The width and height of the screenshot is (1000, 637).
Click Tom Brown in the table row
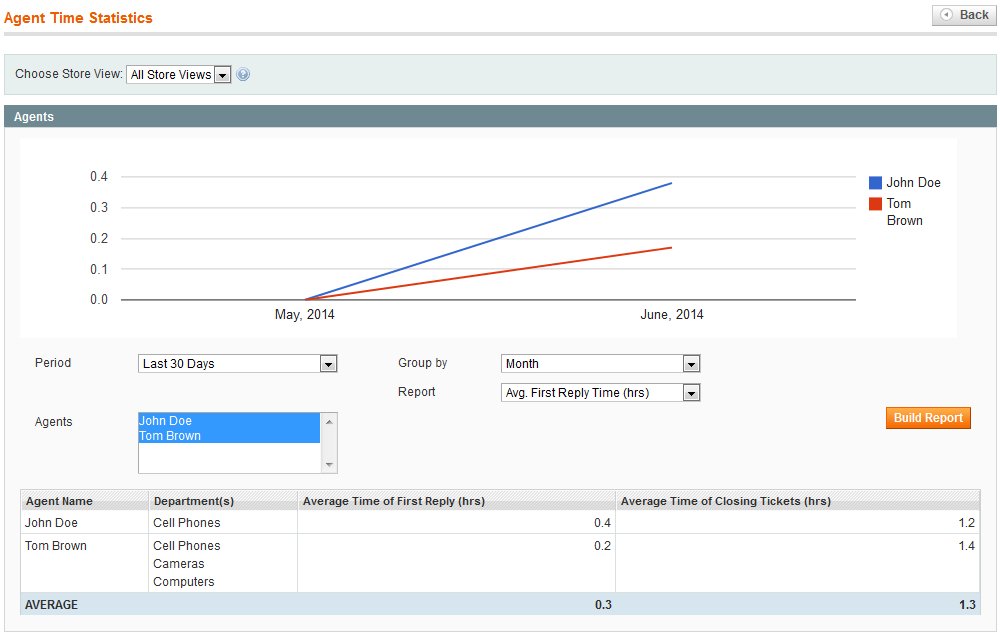click(55, 546)
